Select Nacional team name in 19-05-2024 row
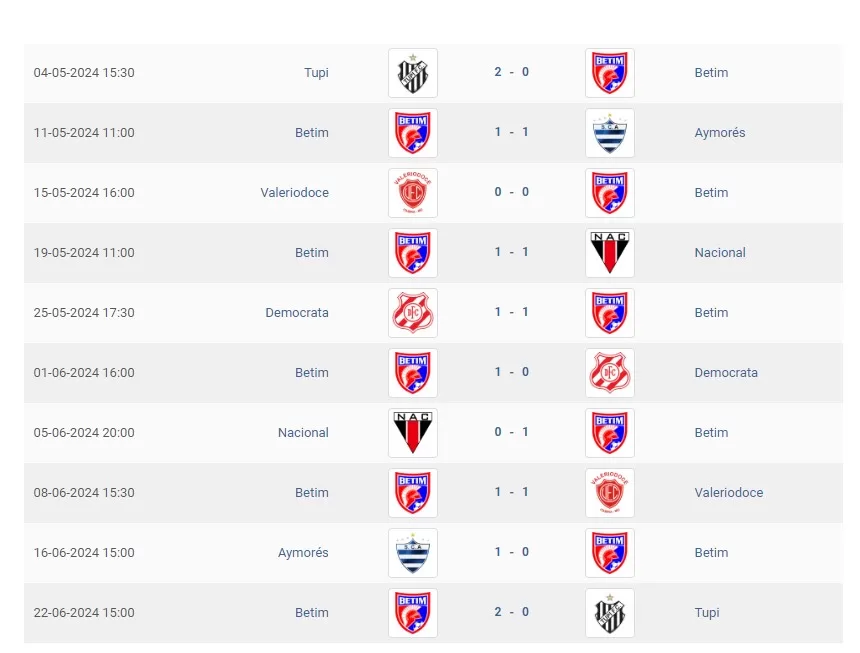860x653 pixels. point(720,253)
